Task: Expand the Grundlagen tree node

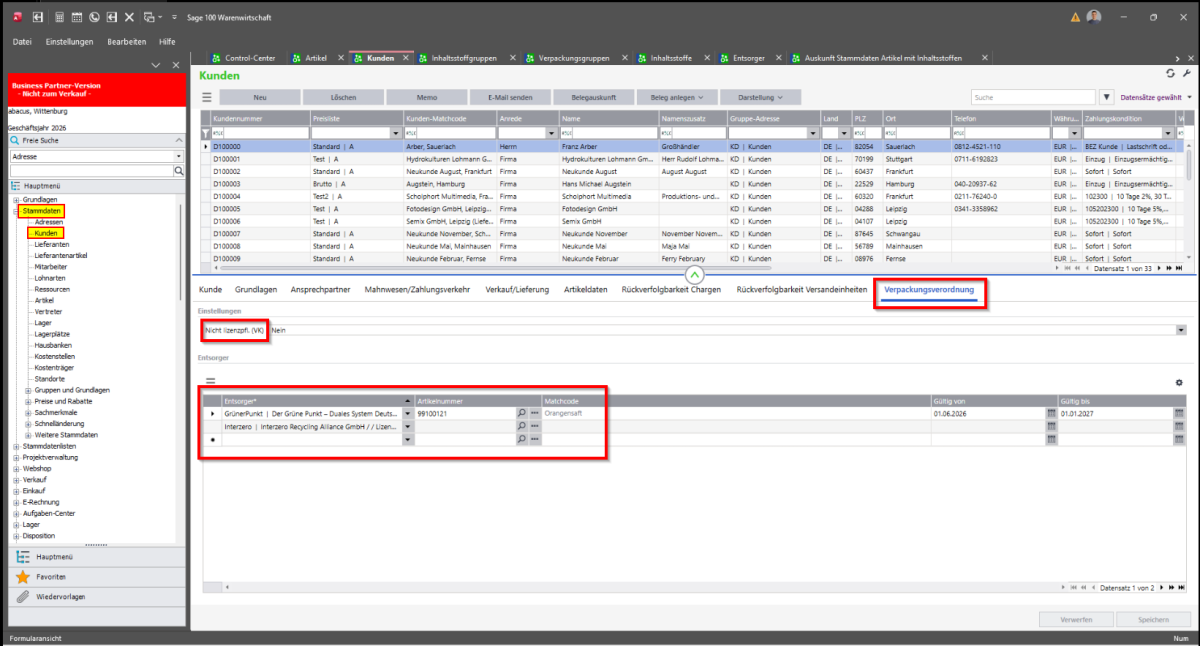Action: (x=16, y=201)
